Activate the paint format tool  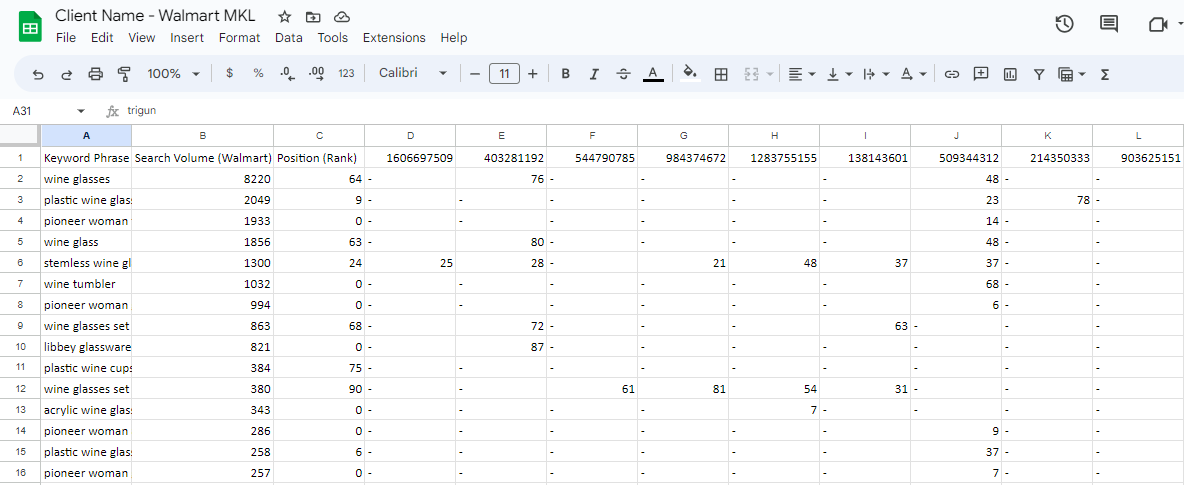125,74
